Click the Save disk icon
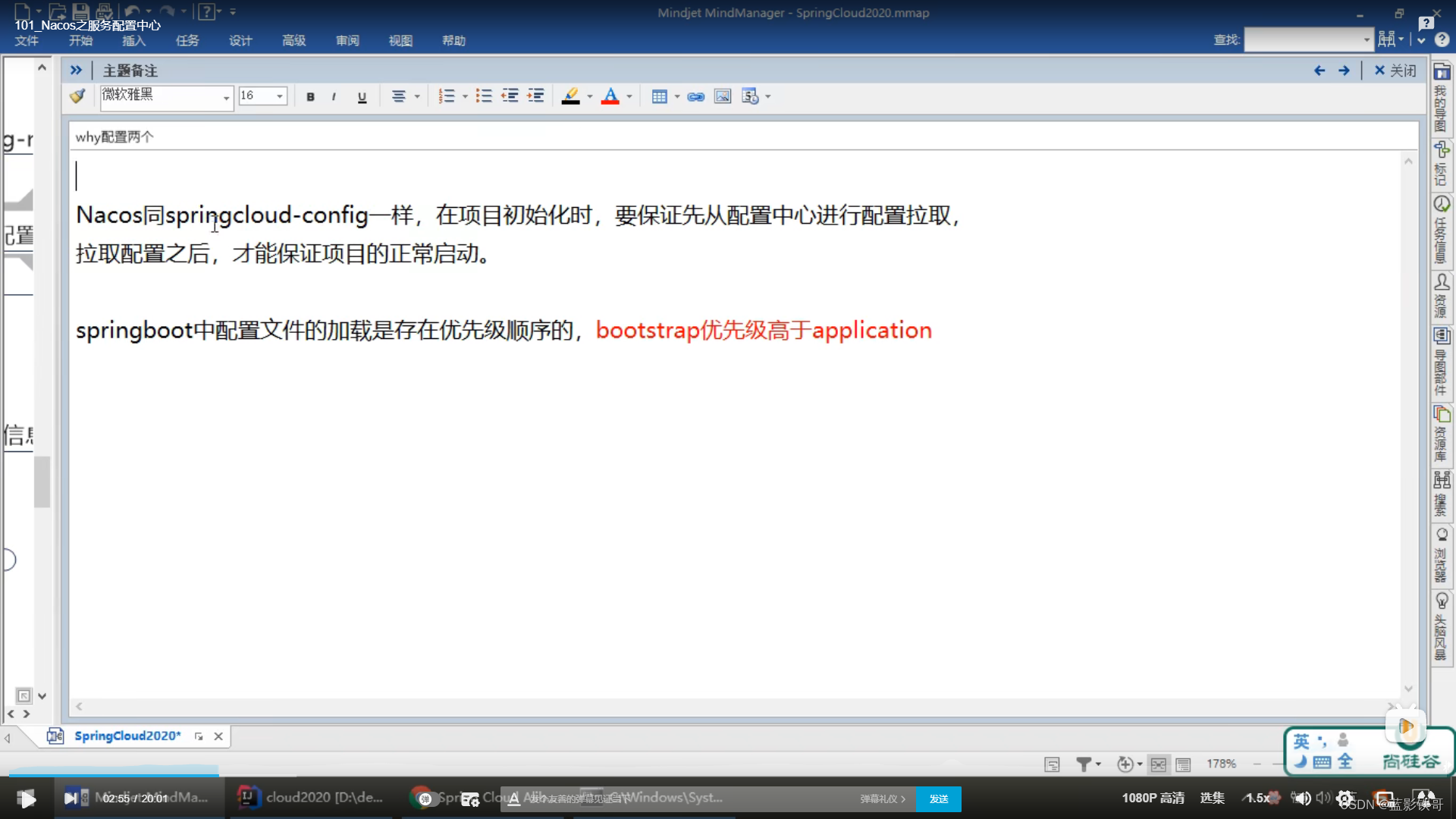 pyautogui.click(x=80, y=11)
